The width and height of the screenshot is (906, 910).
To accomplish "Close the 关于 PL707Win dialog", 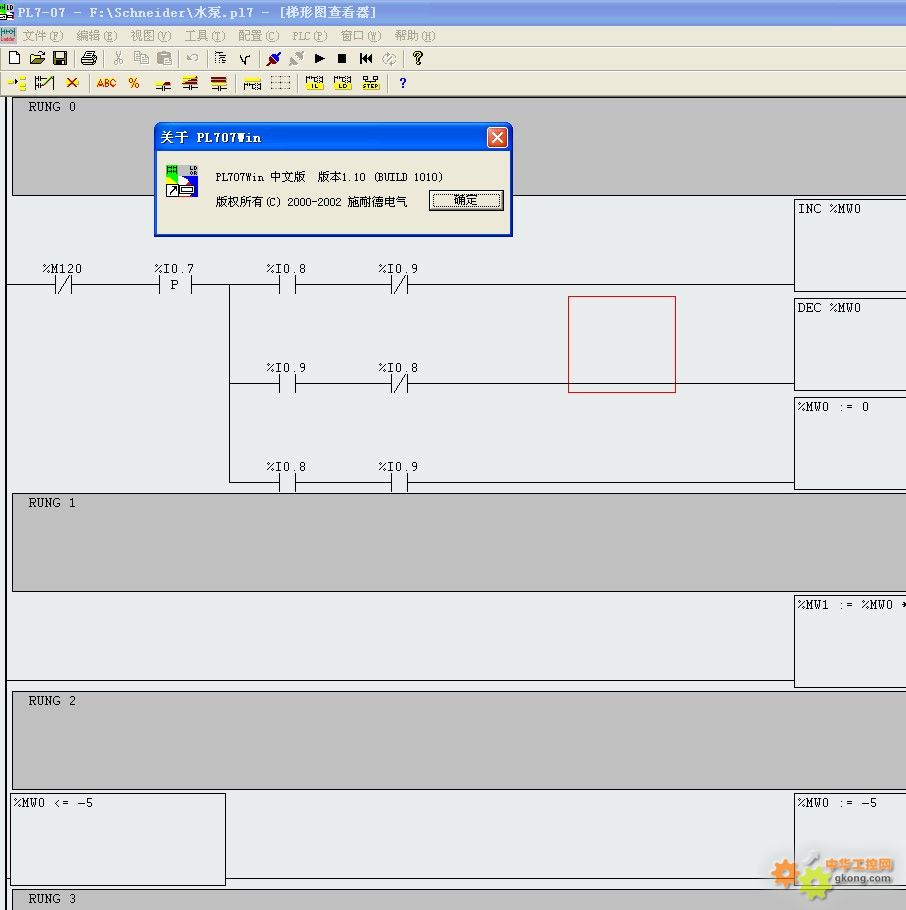I will click(497, 138).
